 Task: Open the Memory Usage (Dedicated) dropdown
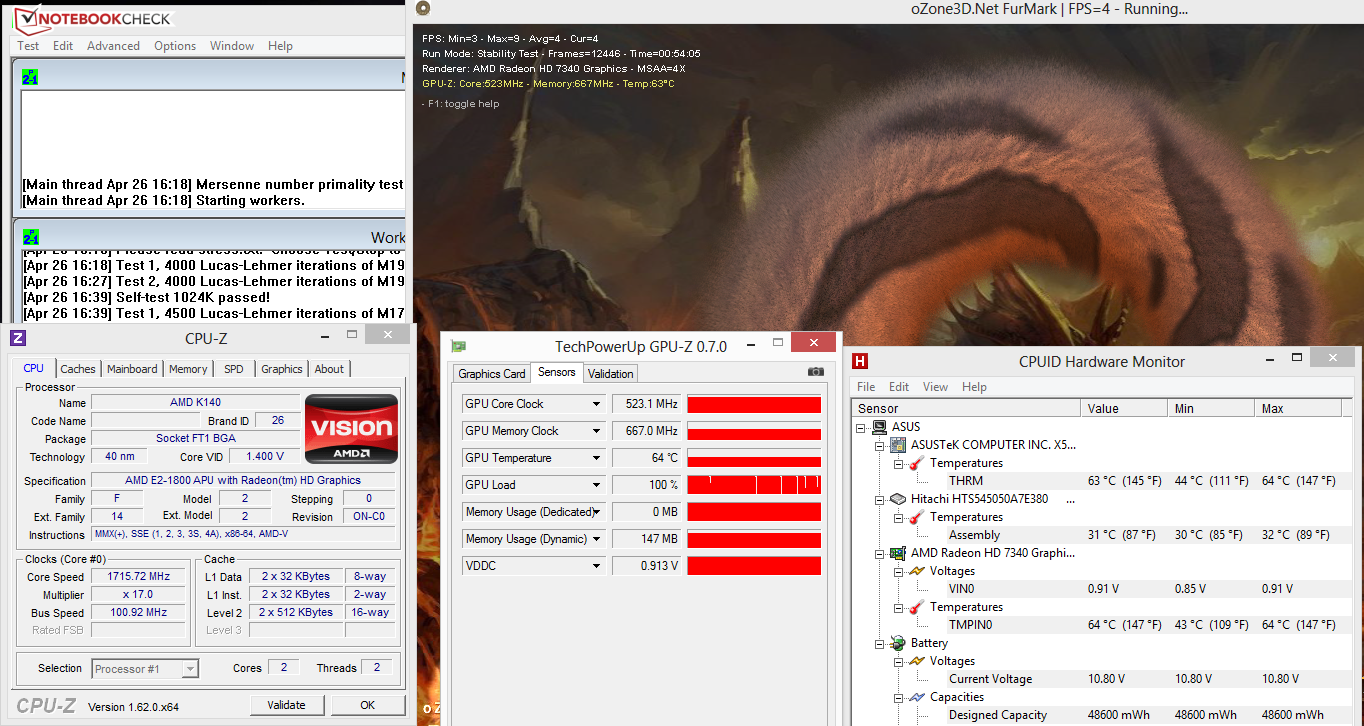pyautogui.click(x=597, y=512)
